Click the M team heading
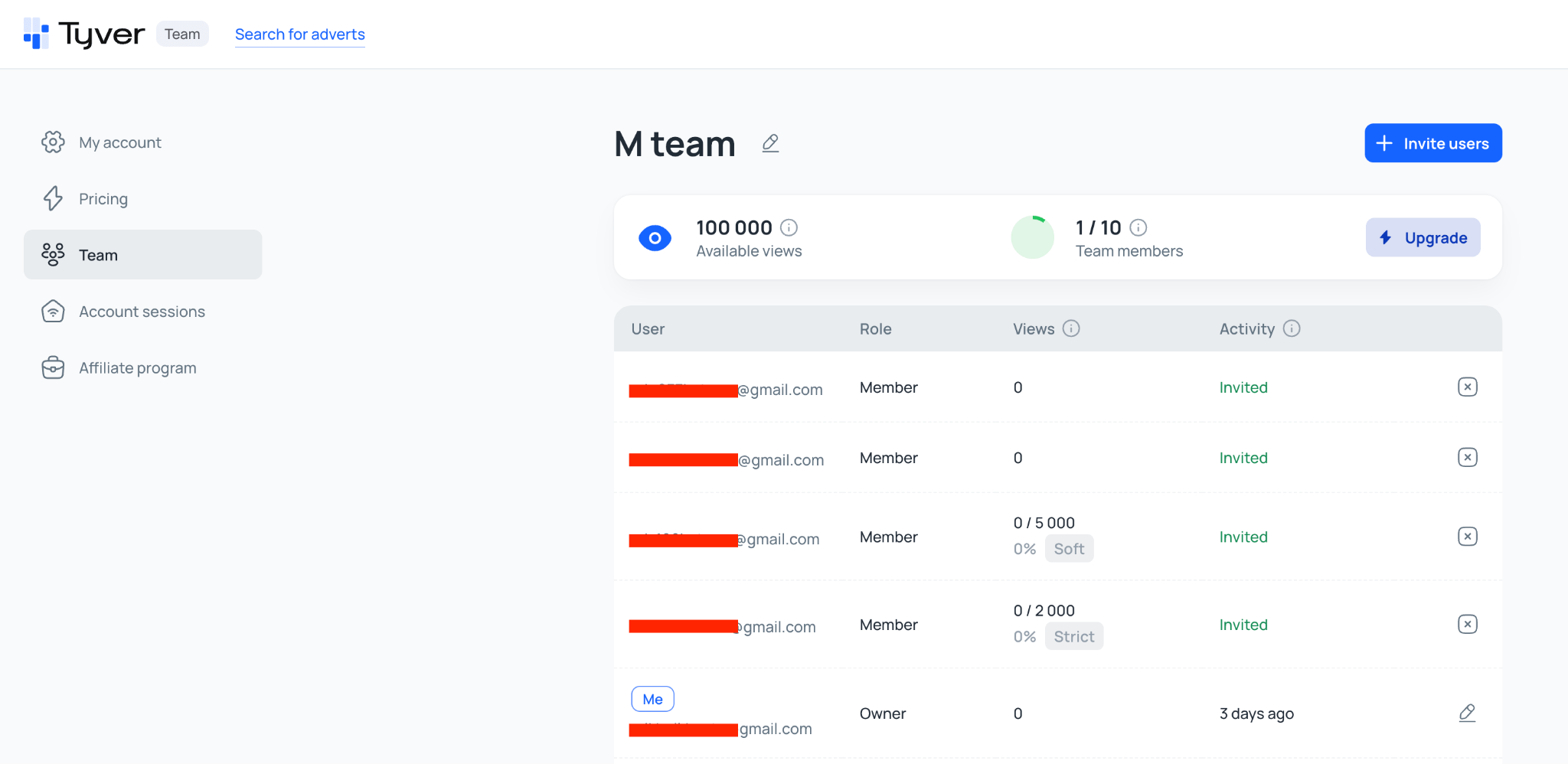Viewport: 1568px width, 764px height. [675, 144]
